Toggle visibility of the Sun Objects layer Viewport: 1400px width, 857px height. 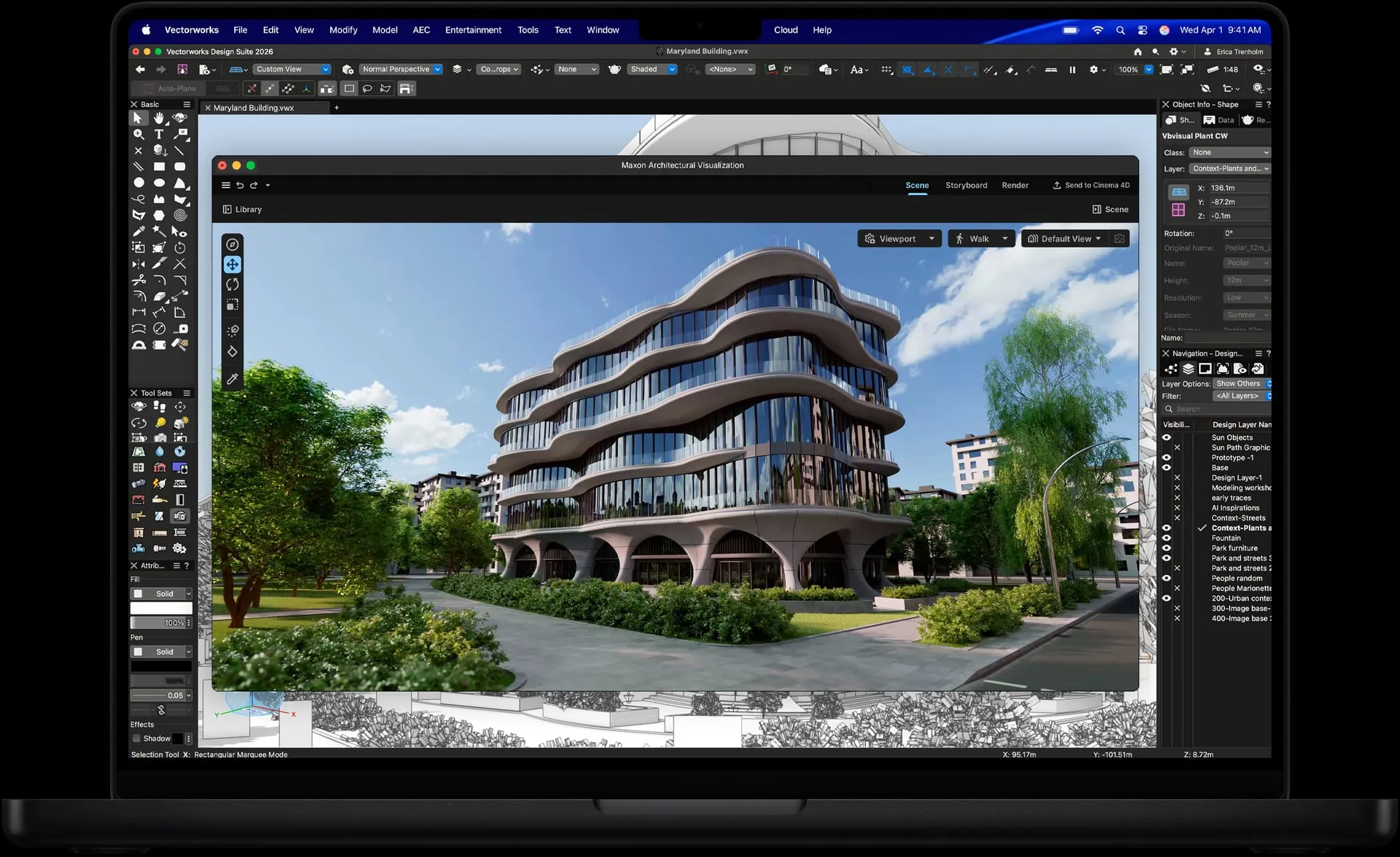pyautogui.click(x=1166, y=437)
